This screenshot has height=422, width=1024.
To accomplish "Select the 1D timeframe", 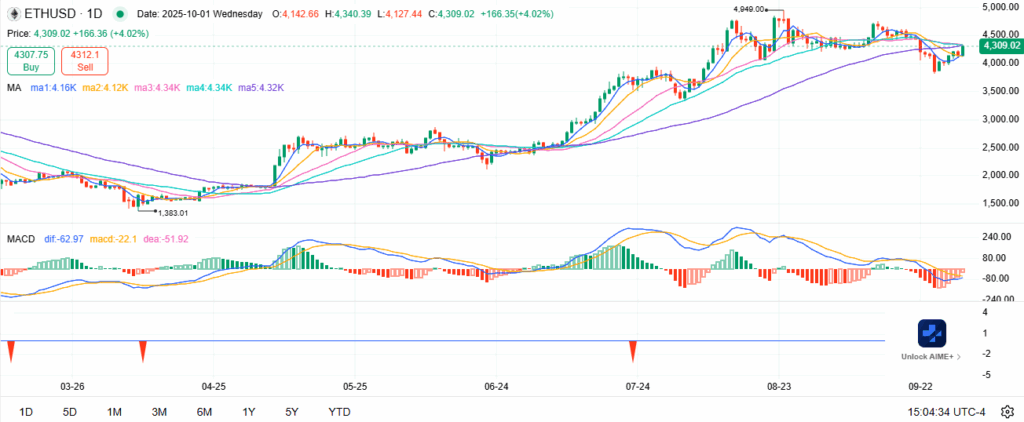I will tap(26, 411).
